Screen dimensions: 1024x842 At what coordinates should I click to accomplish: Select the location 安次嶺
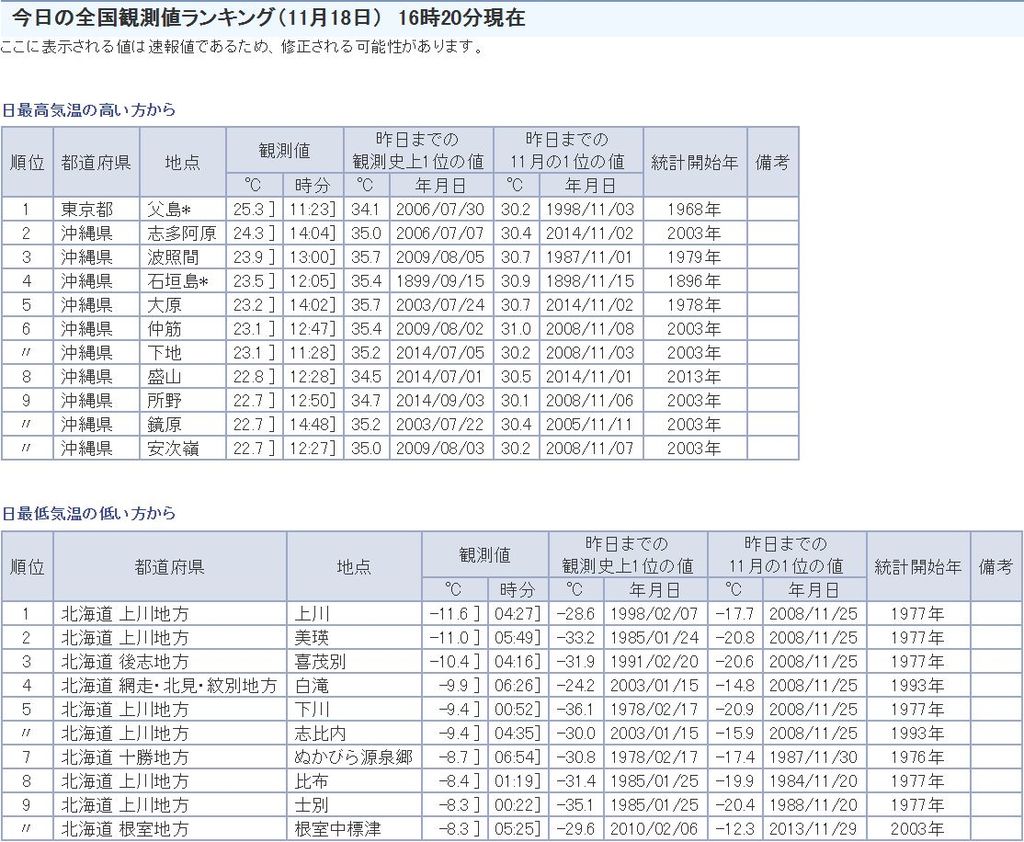point(172,448)
